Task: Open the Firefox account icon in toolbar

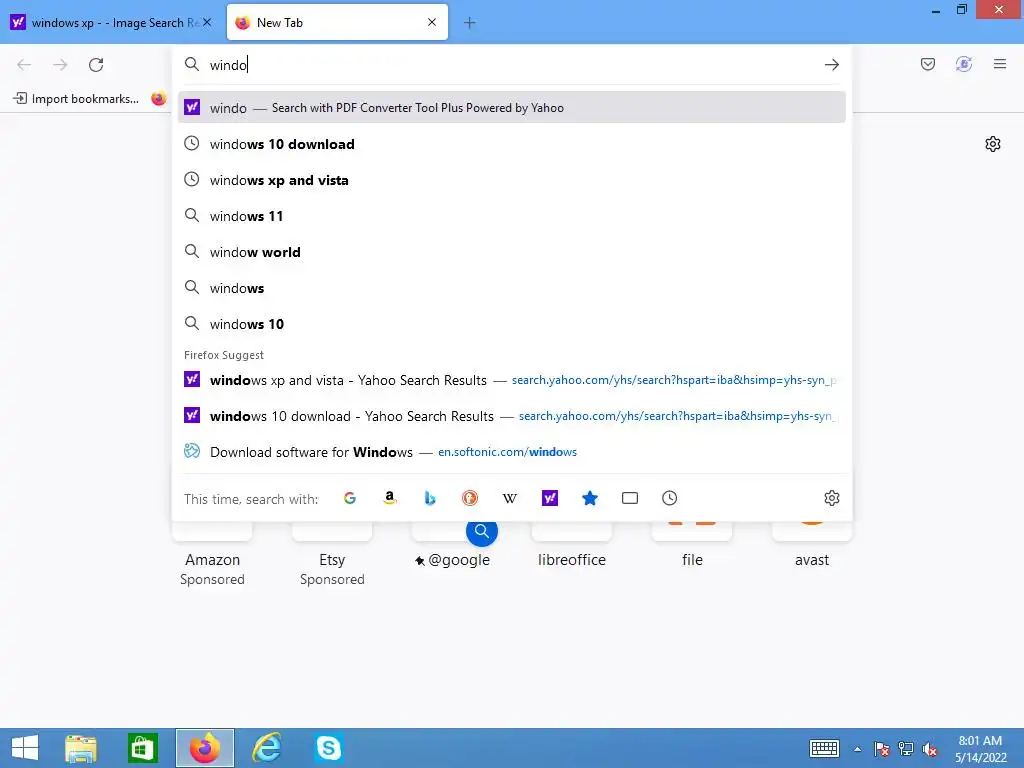Action: click(x=964, y=64)
